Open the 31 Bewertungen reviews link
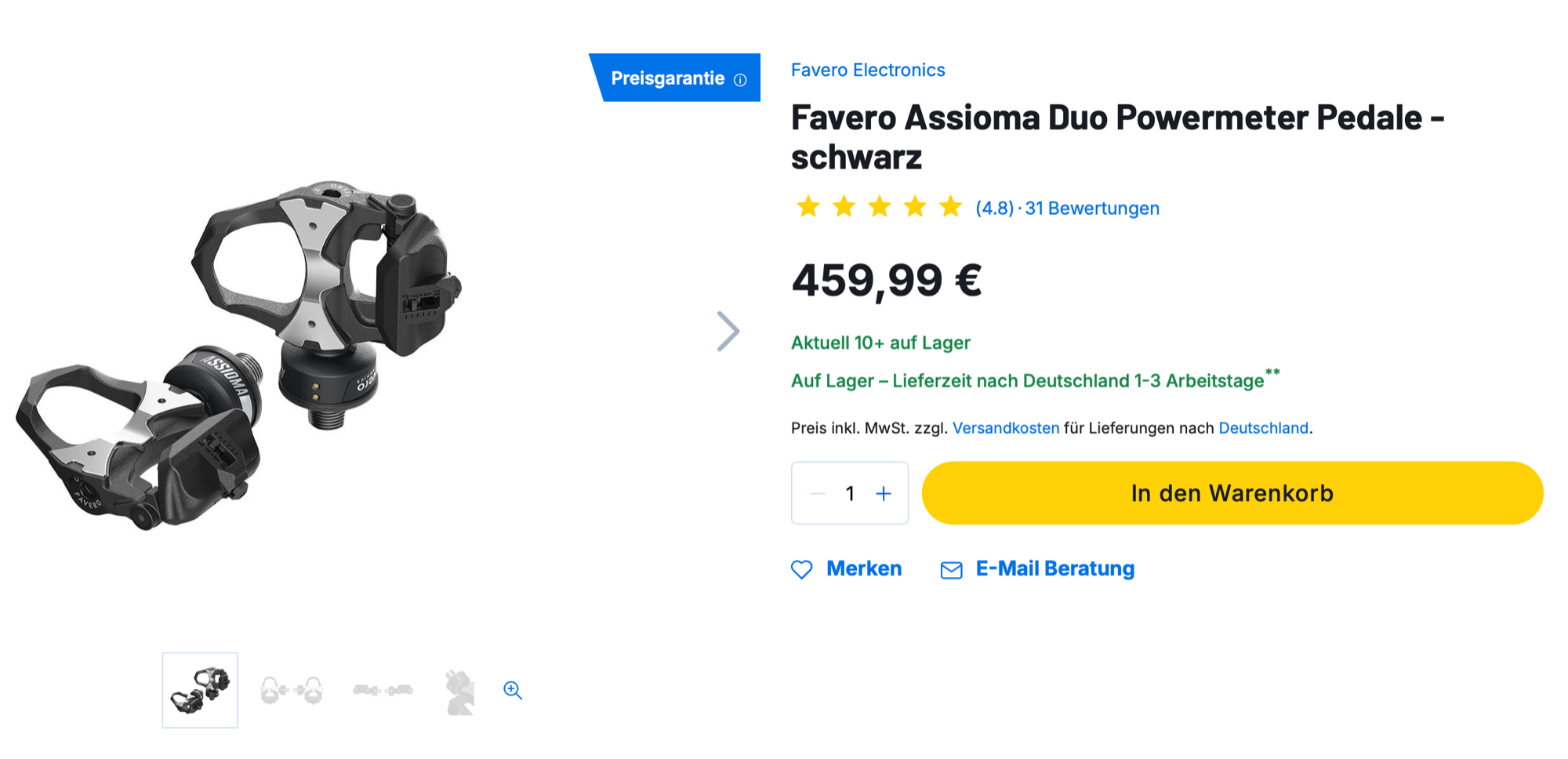The width and height of the screenshot is (1568, 759). pos(1091,209)
